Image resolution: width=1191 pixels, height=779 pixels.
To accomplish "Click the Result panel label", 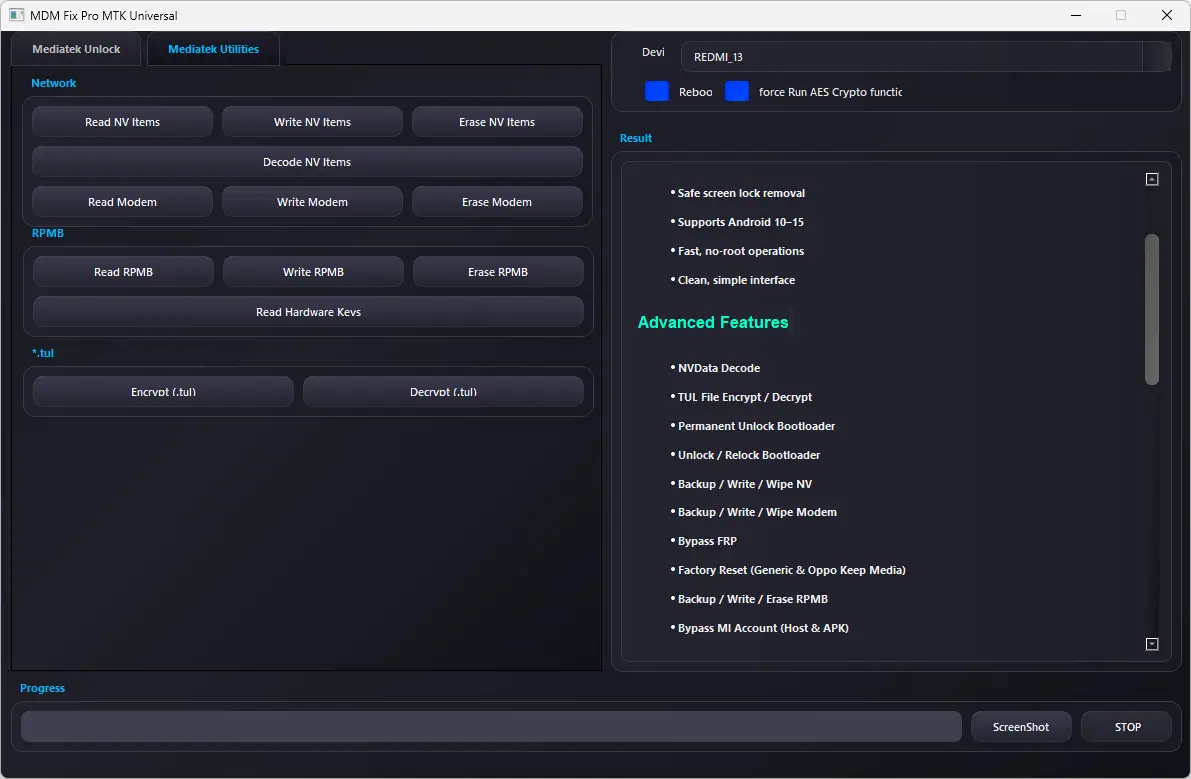I will pyautogui.click(x=636, y=138).
